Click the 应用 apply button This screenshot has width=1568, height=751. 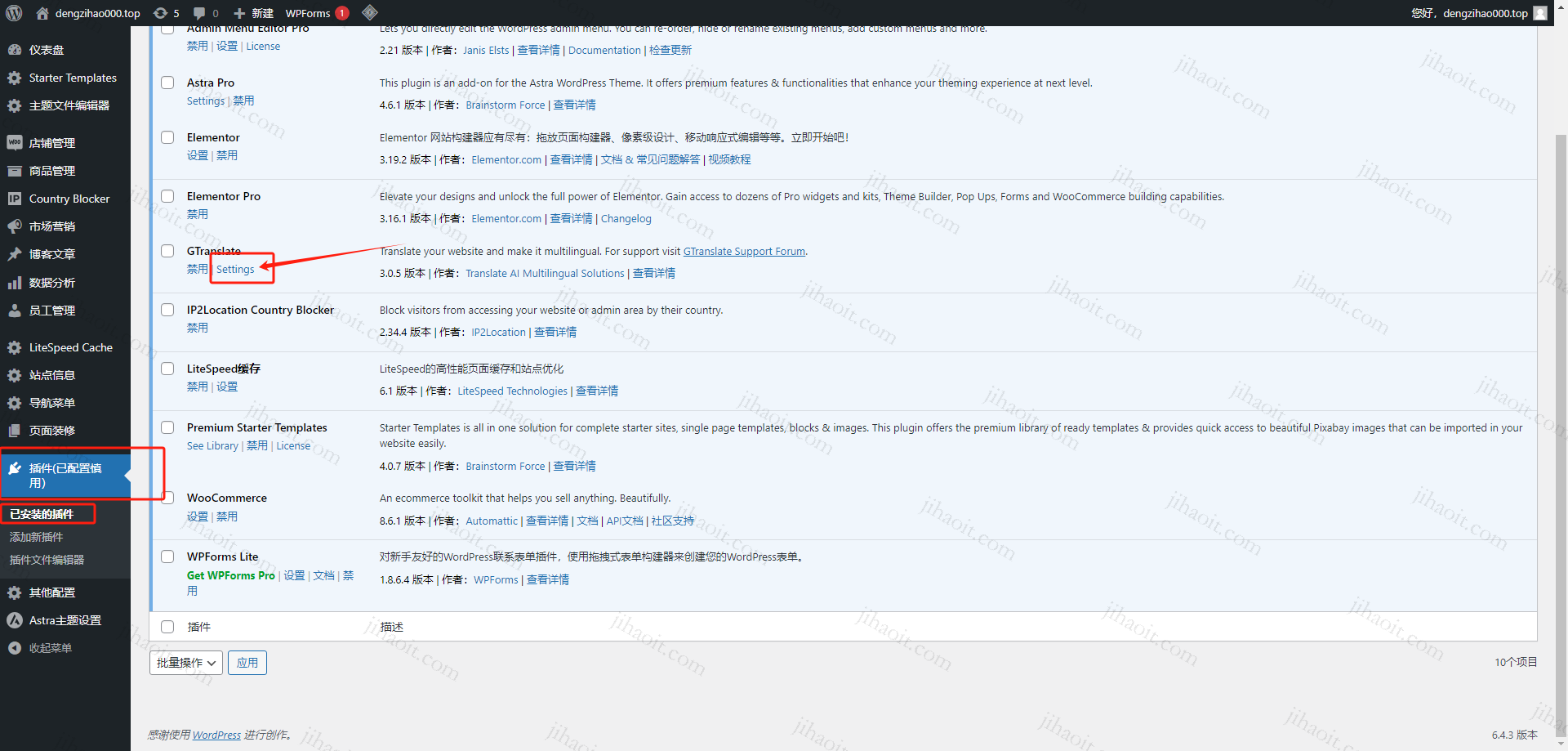coord(247,663)
